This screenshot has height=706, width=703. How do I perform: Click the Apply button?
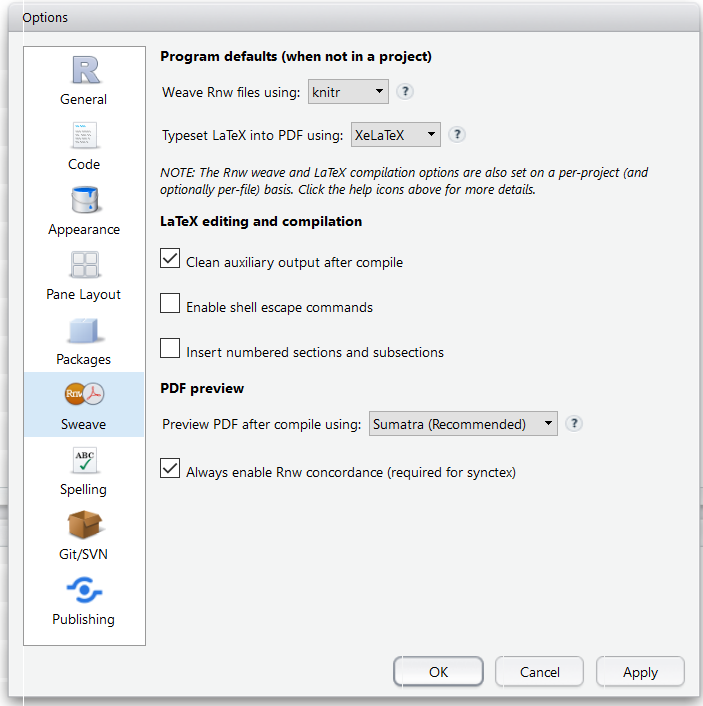pyautogui.click(x=640, y=672)
